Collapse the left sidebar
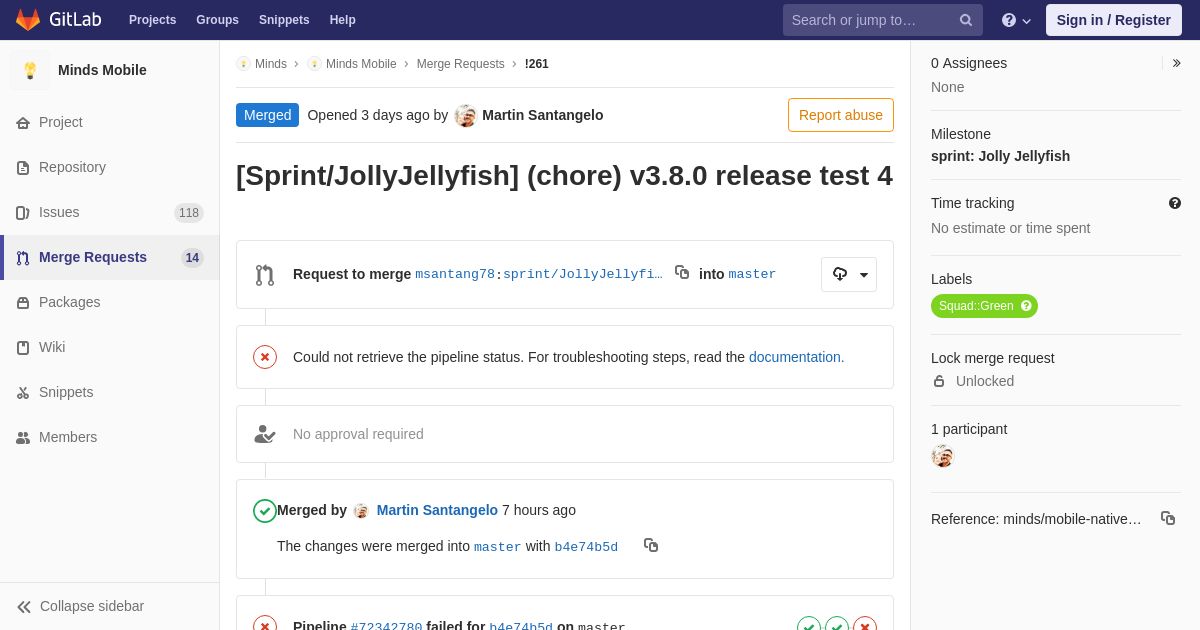The height and width of the screenshot is (630, 1200). click(80, 606)
